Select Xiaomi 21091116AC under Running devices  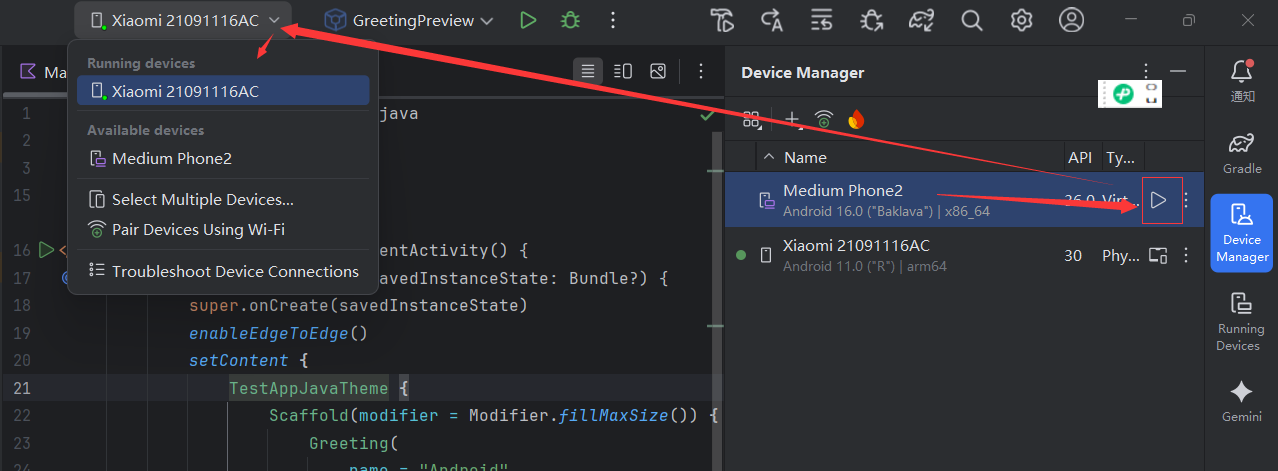[223, 91]
